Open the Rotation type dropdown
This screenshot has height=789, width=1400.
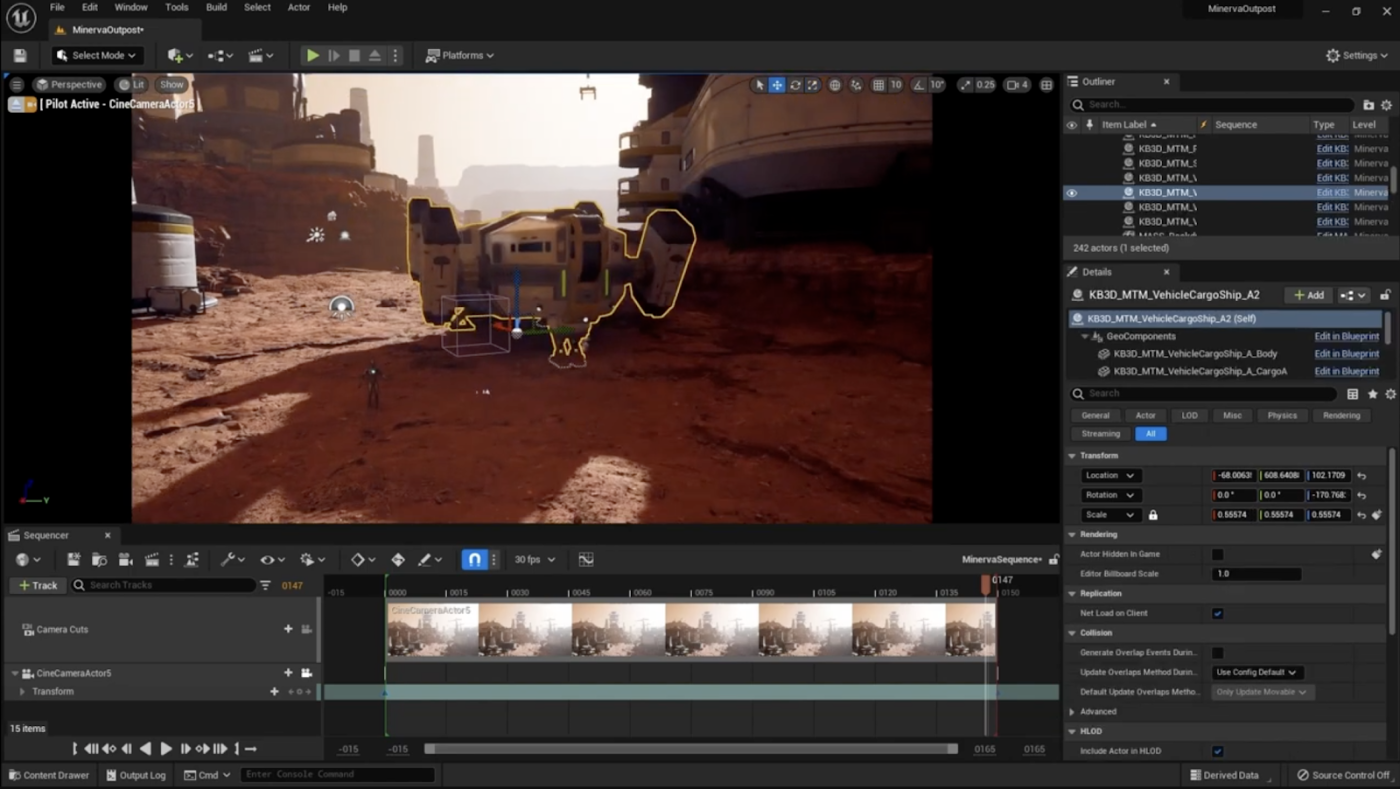tap(1110, 495)
